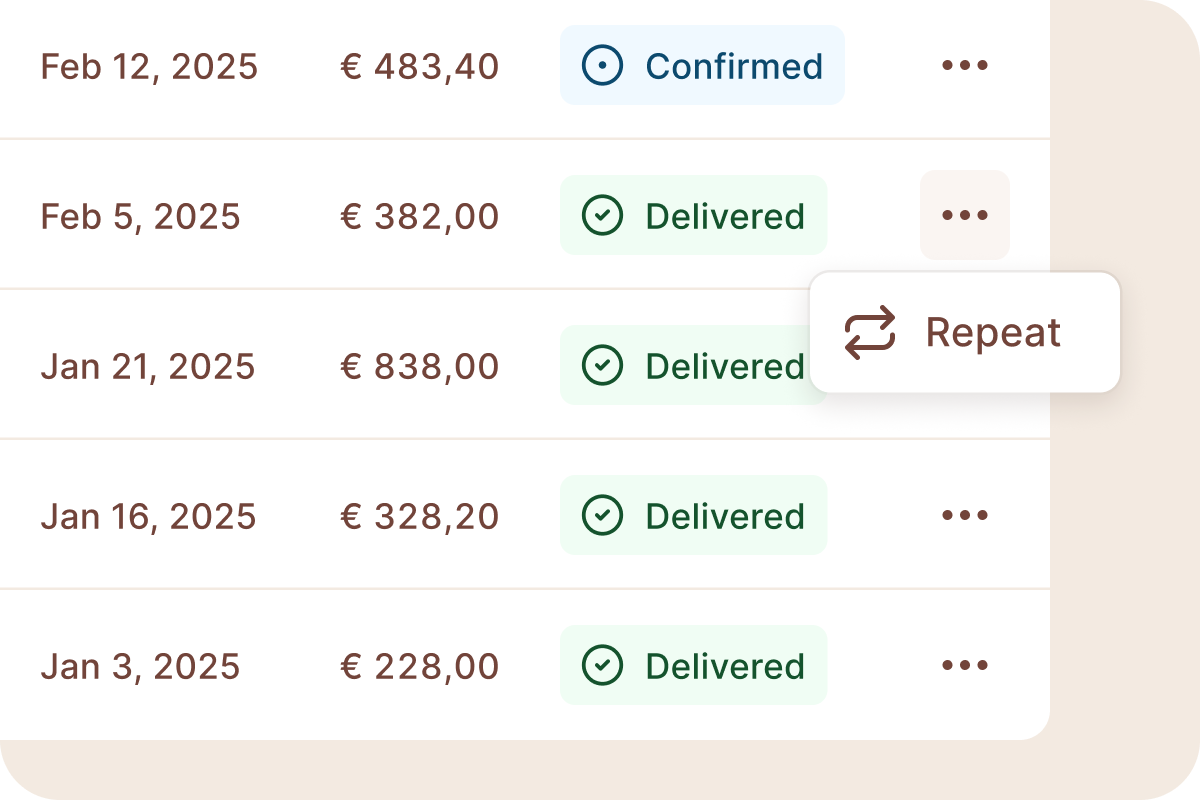Image resolution: width=1200 pixels, height=800 pixels.
Task: Select the Feb 12, 2025 date entry
Action: click(x=148, y=66)
